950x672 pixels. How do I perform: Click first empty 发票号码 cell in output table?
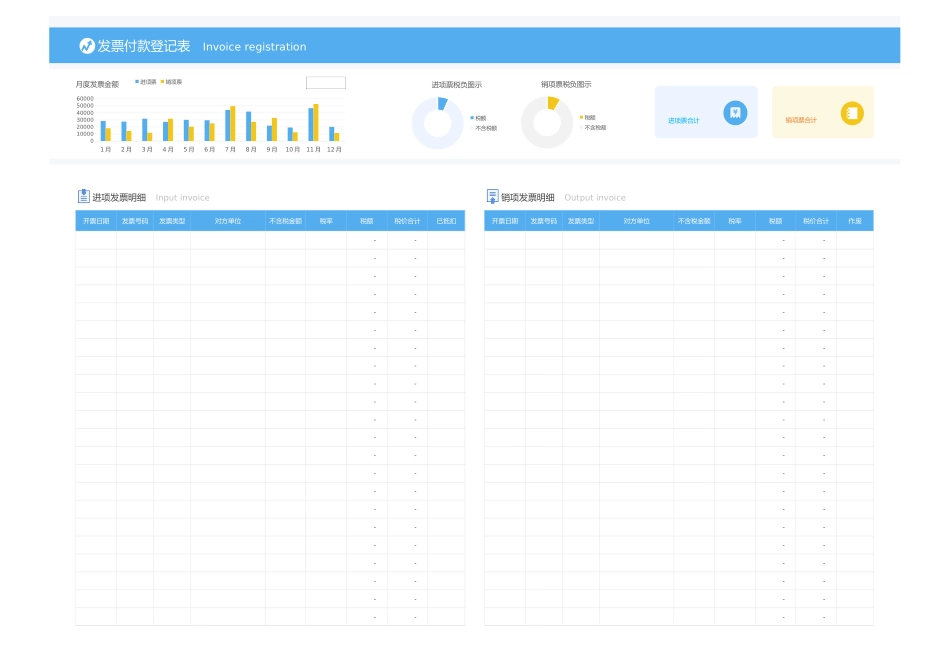tap(543, 240)
